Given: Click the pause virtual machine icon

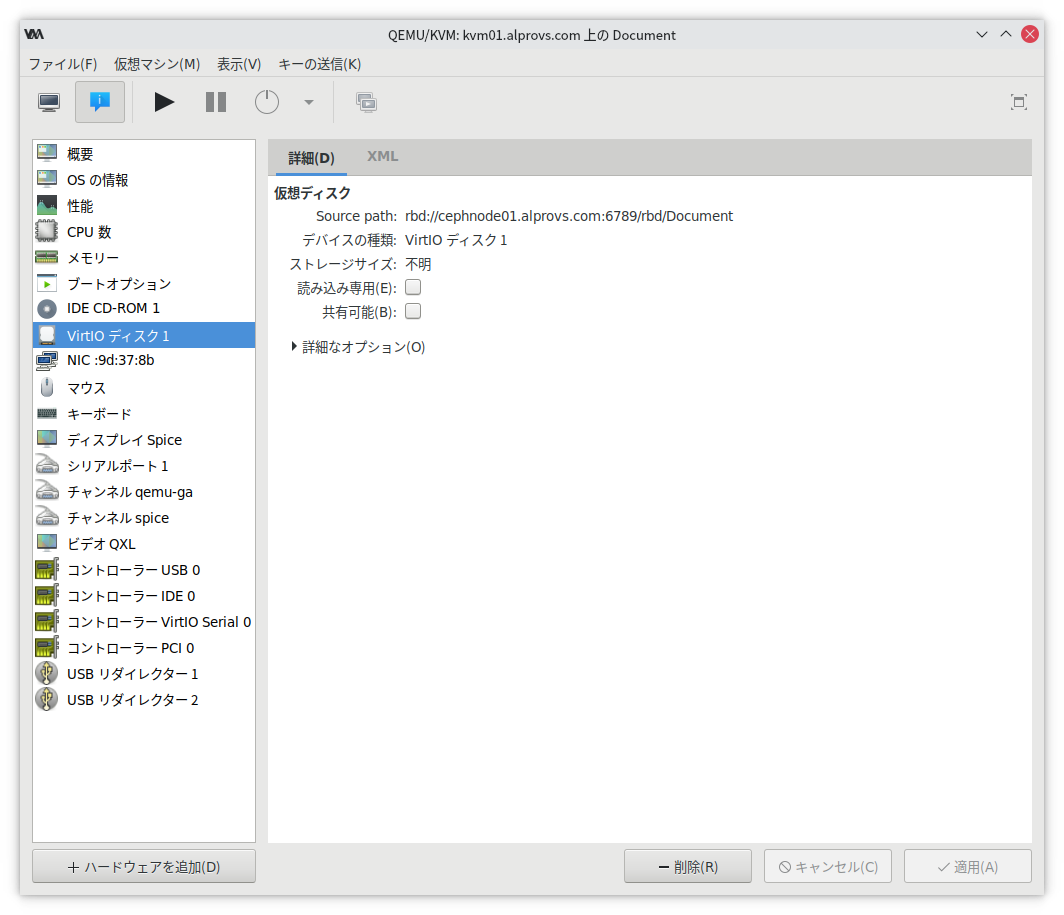Looking at the screenshot, I should [x=216, y=102].
